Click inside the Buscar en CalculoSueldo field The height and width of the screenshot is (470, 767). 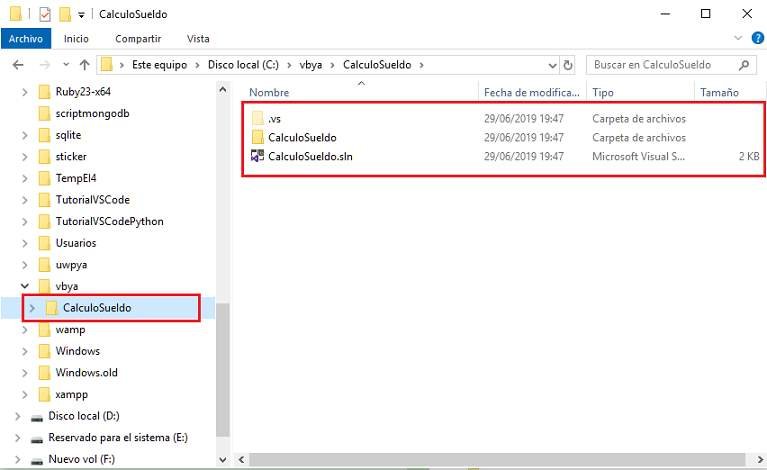[660, 65]
